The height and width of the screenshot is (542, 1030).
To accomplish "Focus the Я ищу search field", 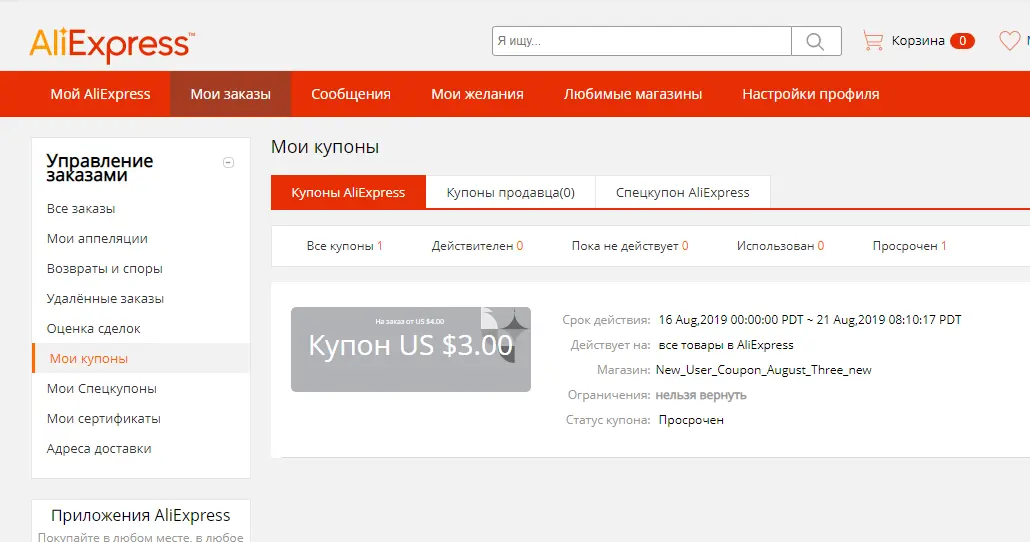I will point(642,41).
